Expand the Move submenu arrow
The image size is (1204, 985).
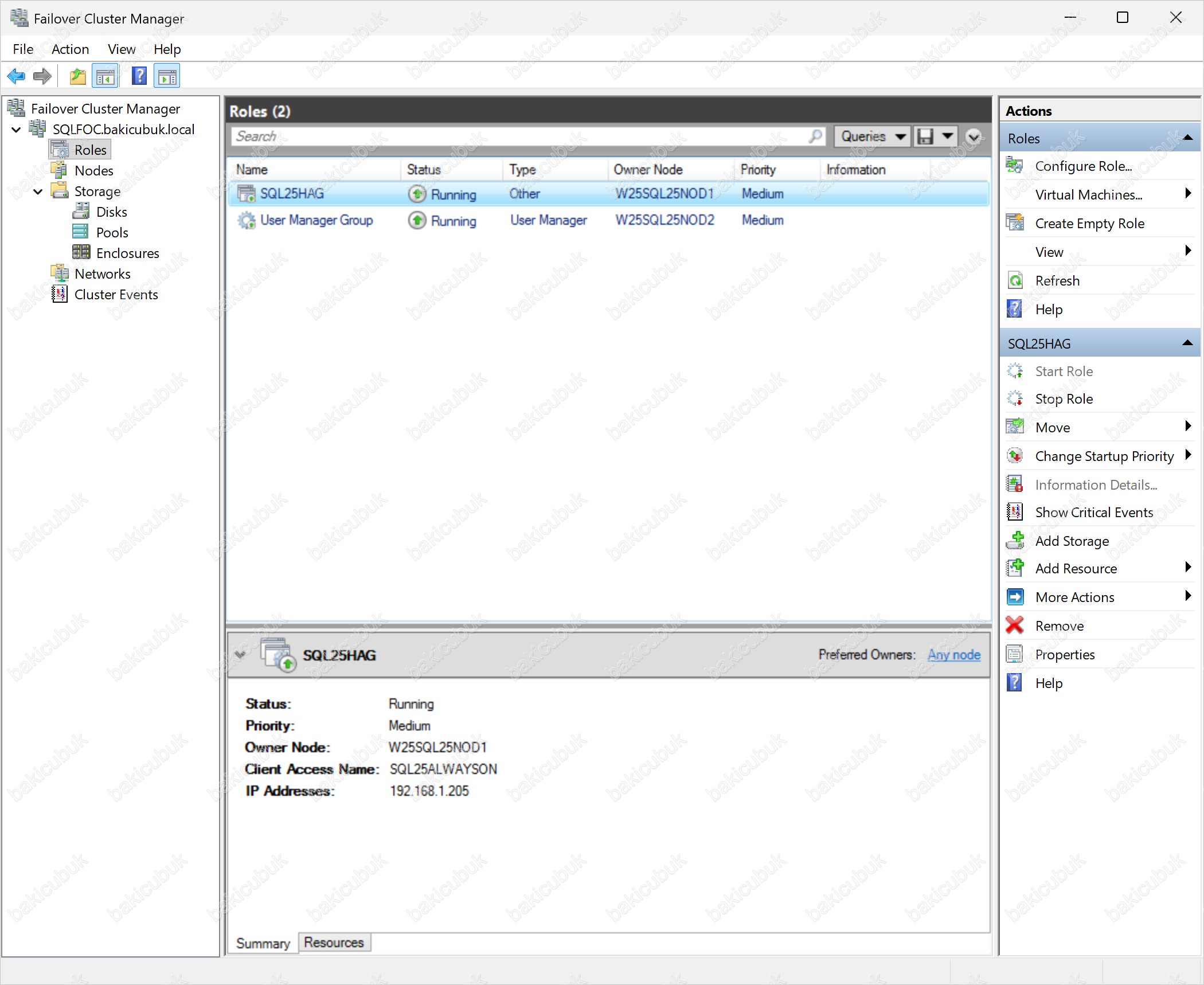[1188, 426]
